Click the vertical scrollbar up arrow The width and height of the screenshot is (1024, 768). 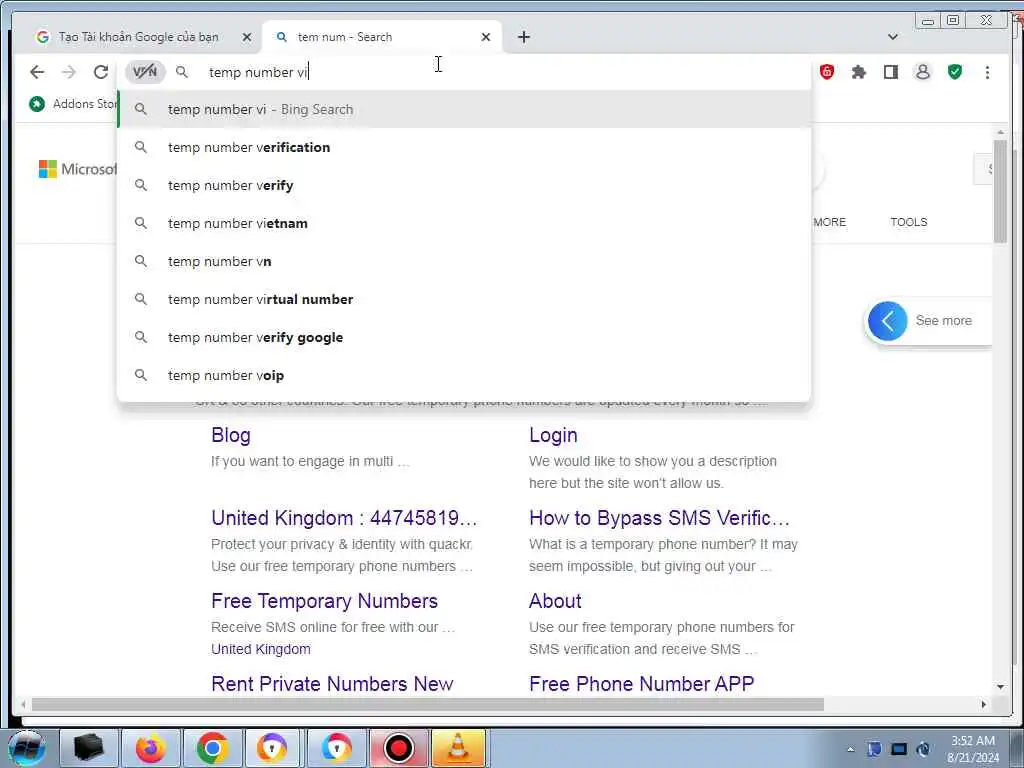pos(1000,133)
